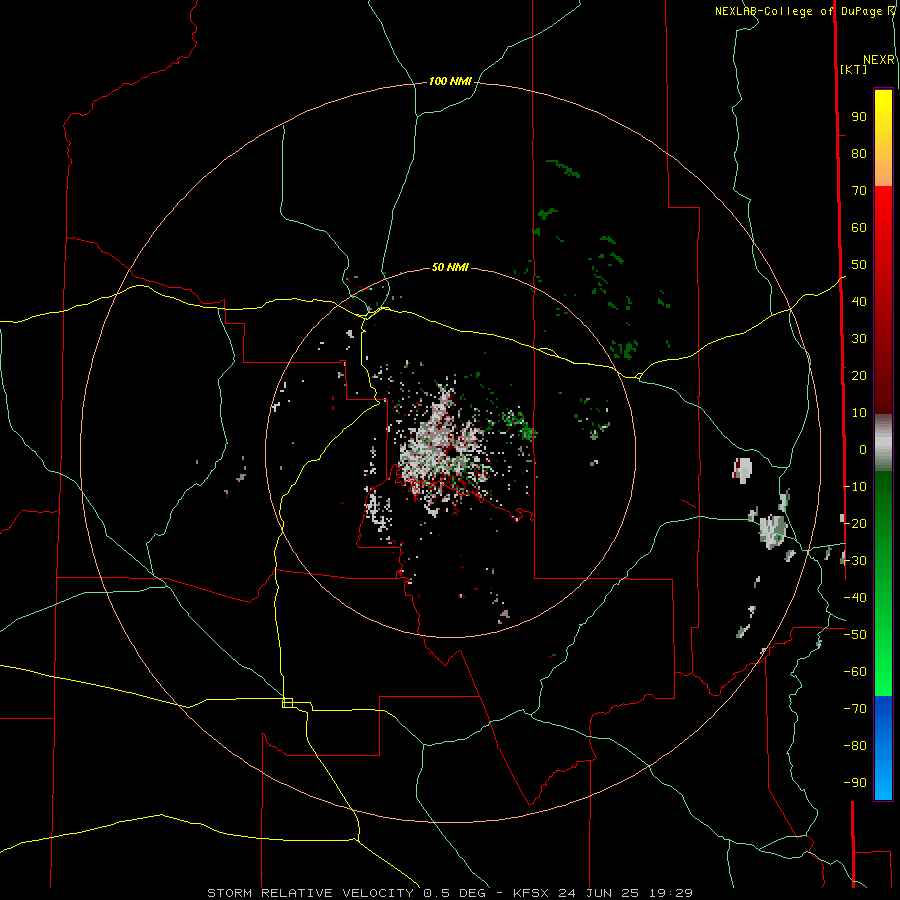Click the Storm Relative Velocity footer caption
The width and height of the screenshot is (900, 900).
(450, 893)
